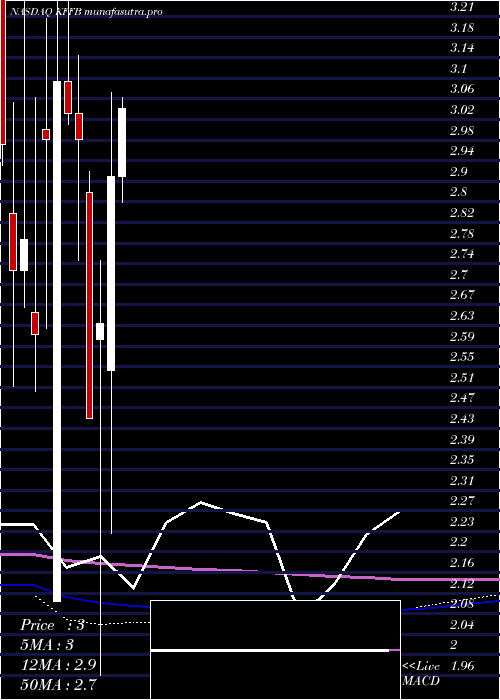Click the 3.06 price axis label
500x700 pixels.
click(x=462, y=89)
